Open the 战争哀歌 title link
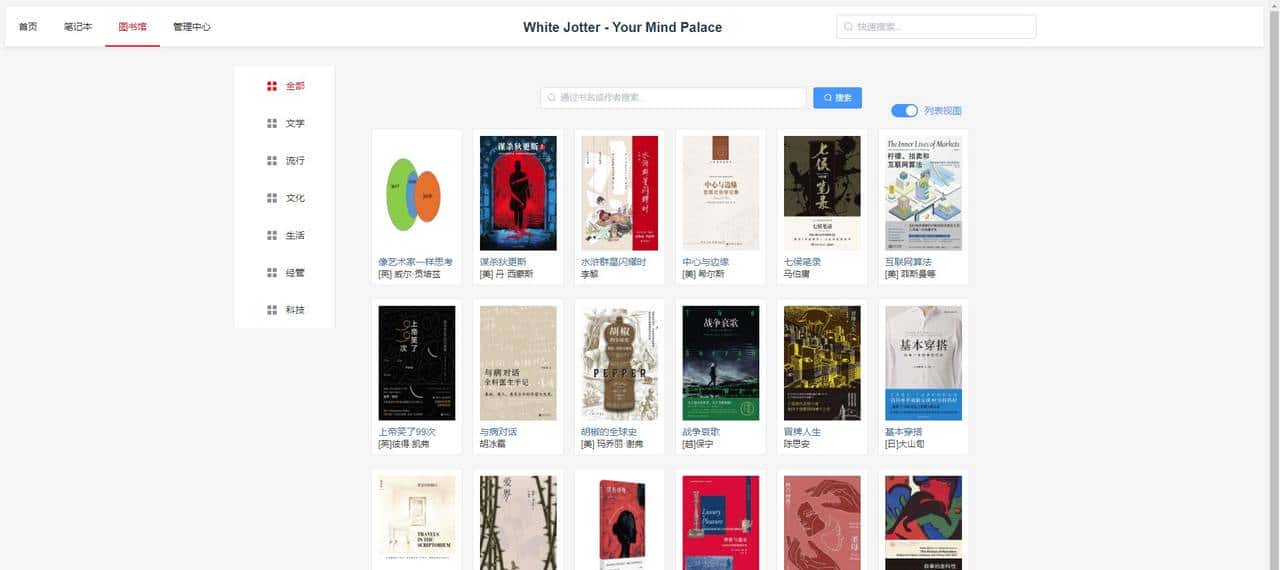 pos(701,432)
